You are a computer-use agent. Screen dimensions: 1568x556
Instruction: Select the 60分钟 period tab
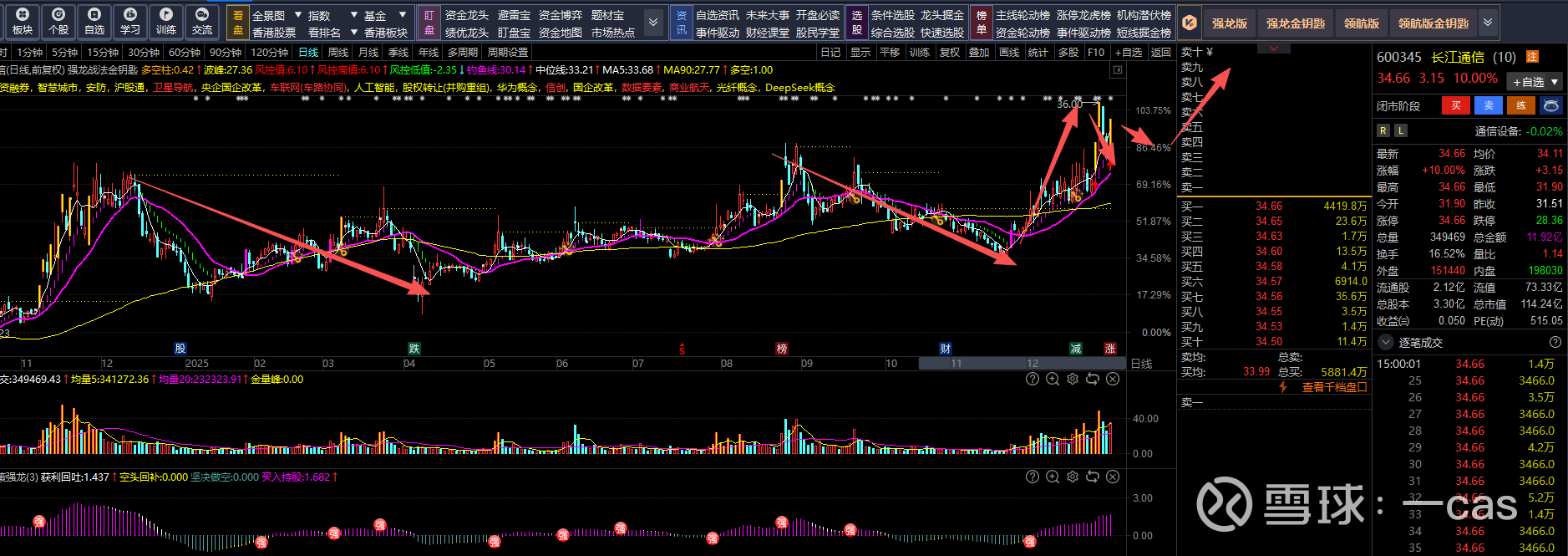pyautogui.click(x=185, y=53)
